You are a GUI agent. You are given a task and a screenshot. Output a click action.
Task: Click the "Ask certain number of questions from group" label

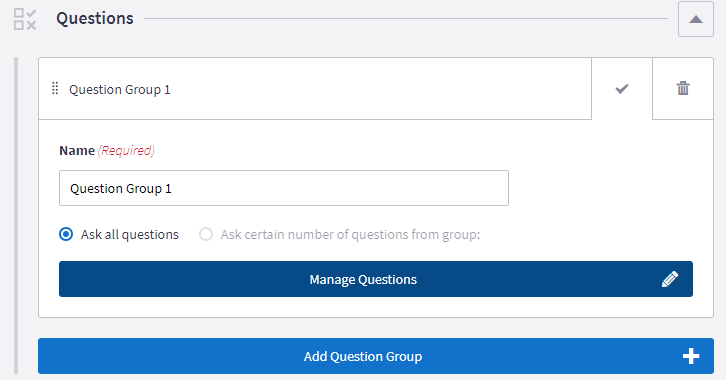click(350, 235)
